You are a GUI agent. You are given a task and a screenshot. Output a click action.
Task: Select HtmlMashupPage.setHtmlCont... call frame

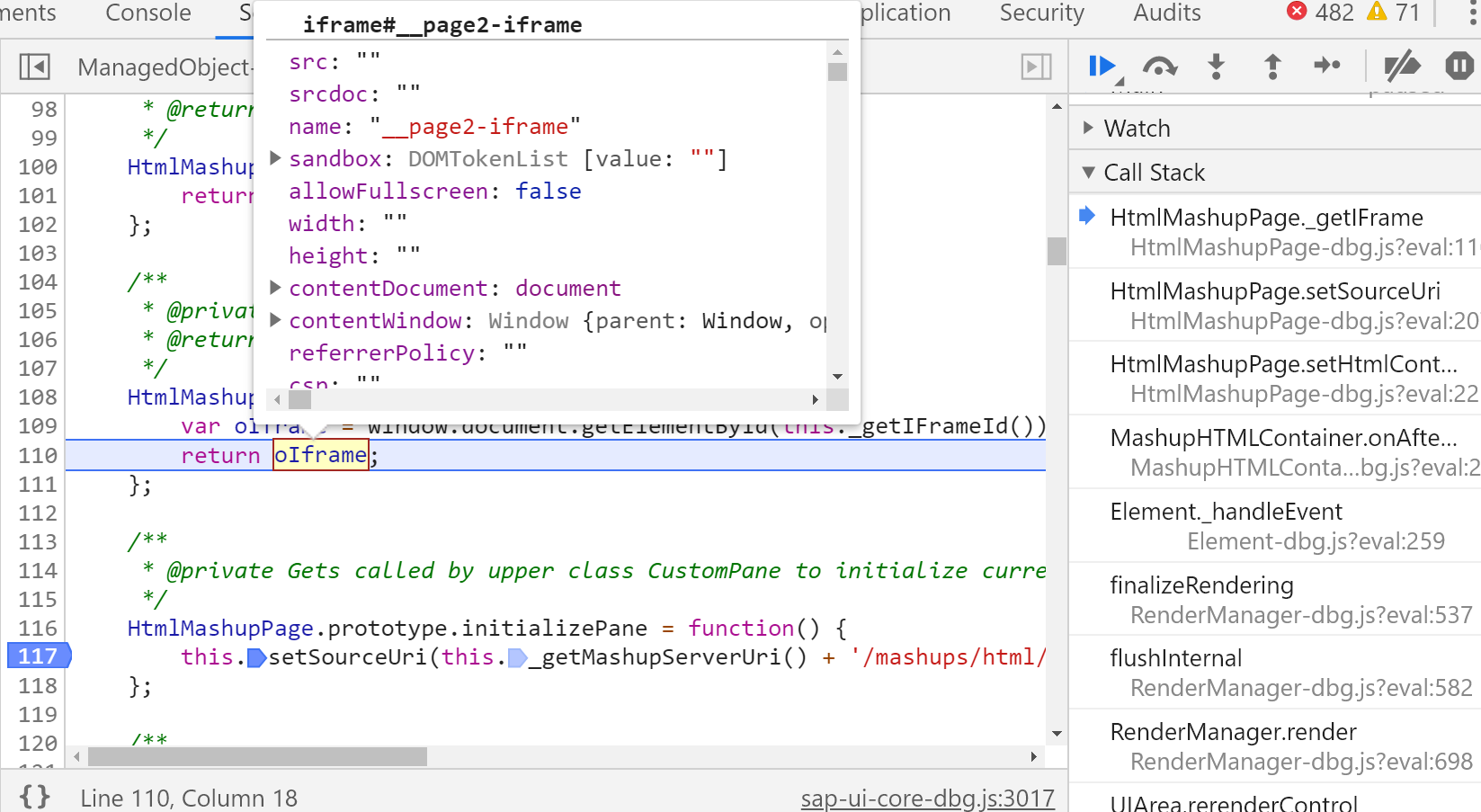coord(1274,378)
